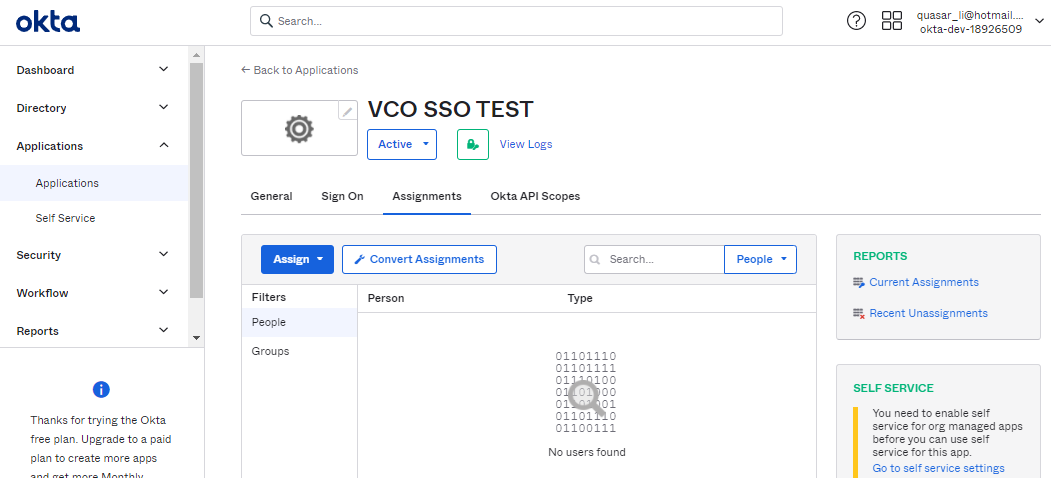This screenshot has height=478, width=1051.
Task: Open the account dropdown arrow
Action: (1039, 21)
